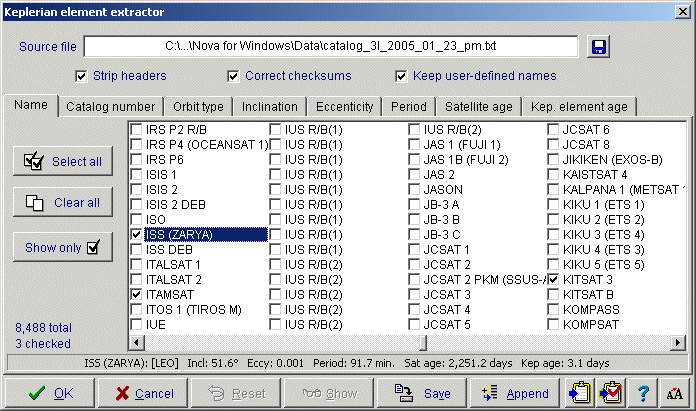Open the Satellite age tab
Image resolution: width=696 pixels, height=411 pixels.
coord(479,107)
